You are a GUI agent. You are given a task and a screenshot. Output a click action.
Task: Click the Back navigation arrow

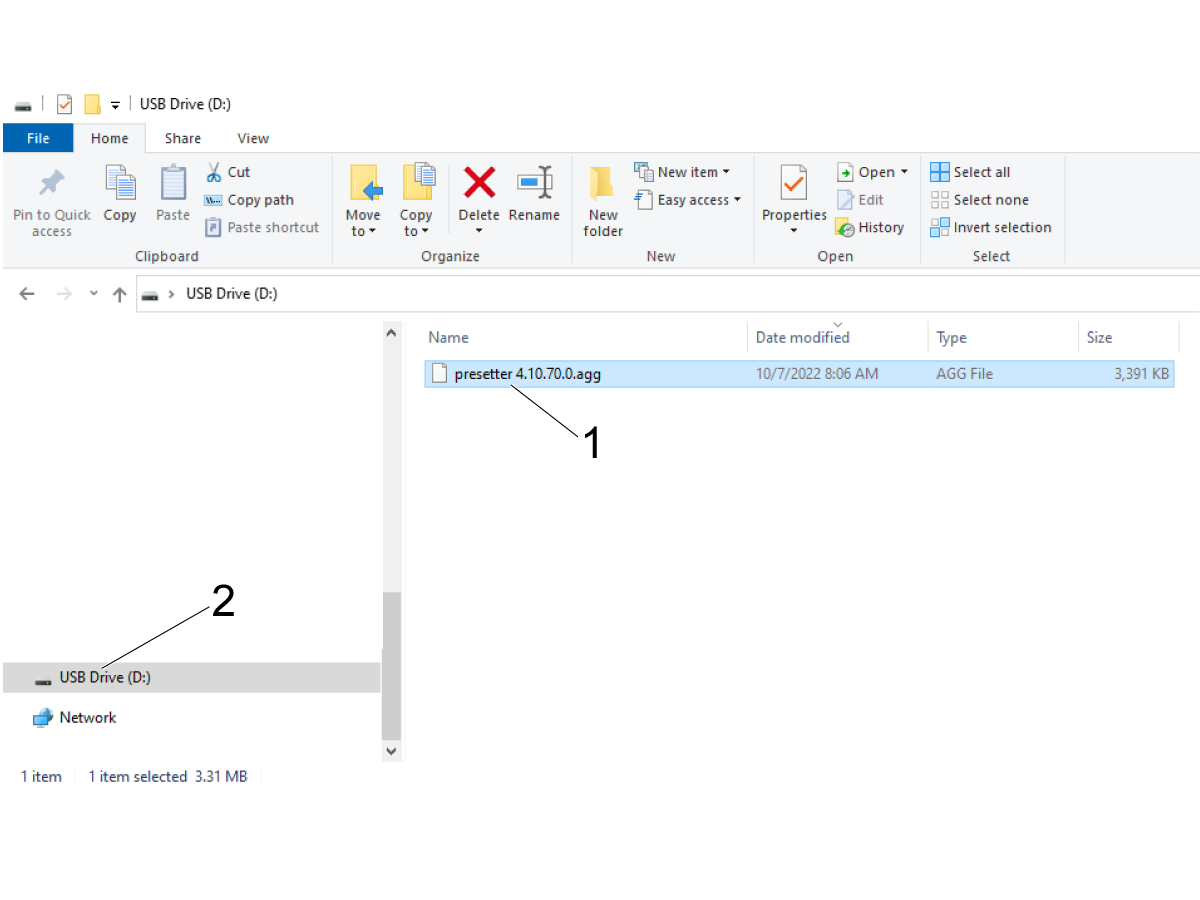coord(27,294)
